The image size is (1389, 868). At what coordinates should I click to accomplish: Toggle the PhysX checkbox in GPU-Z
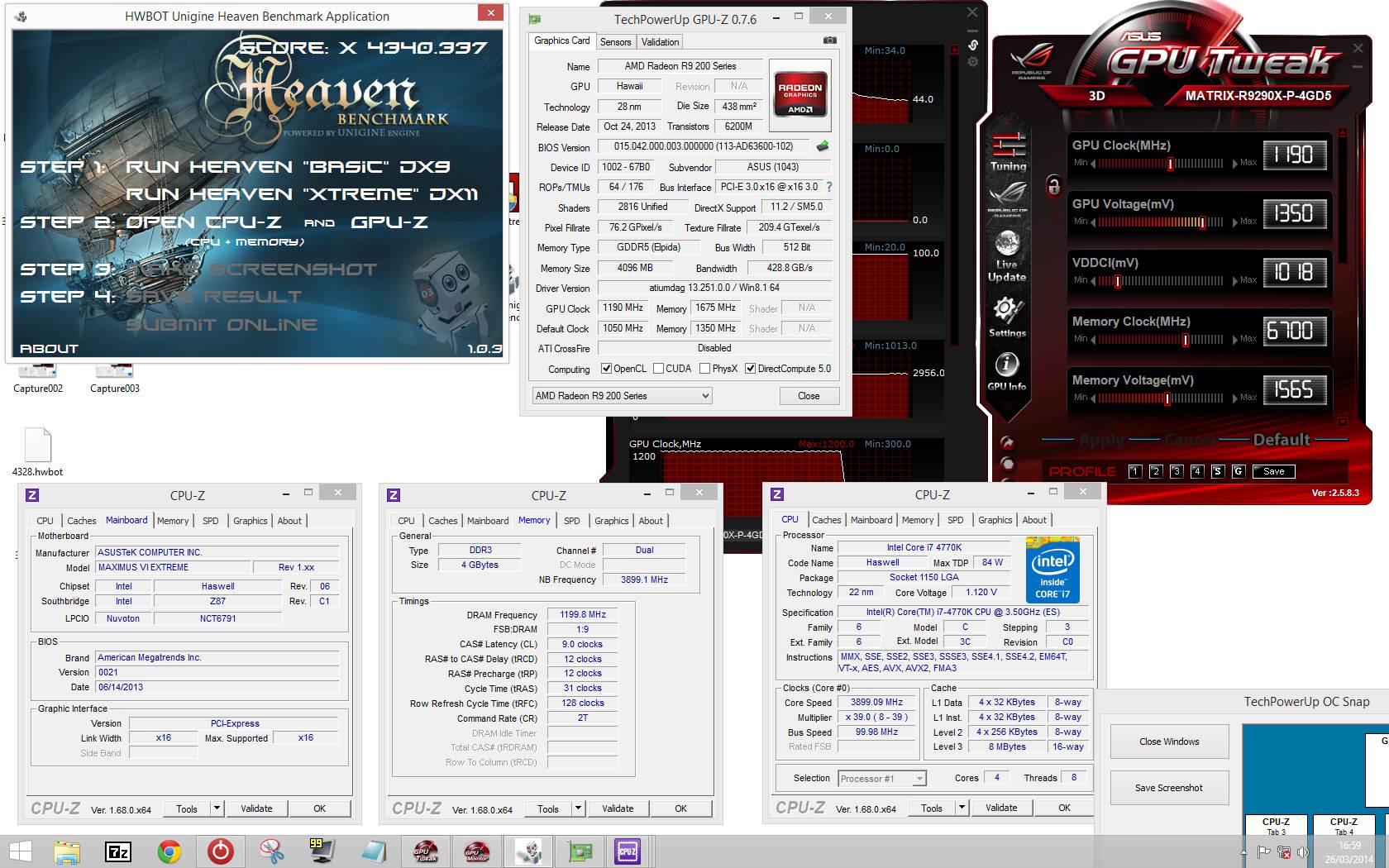[704, 369]
